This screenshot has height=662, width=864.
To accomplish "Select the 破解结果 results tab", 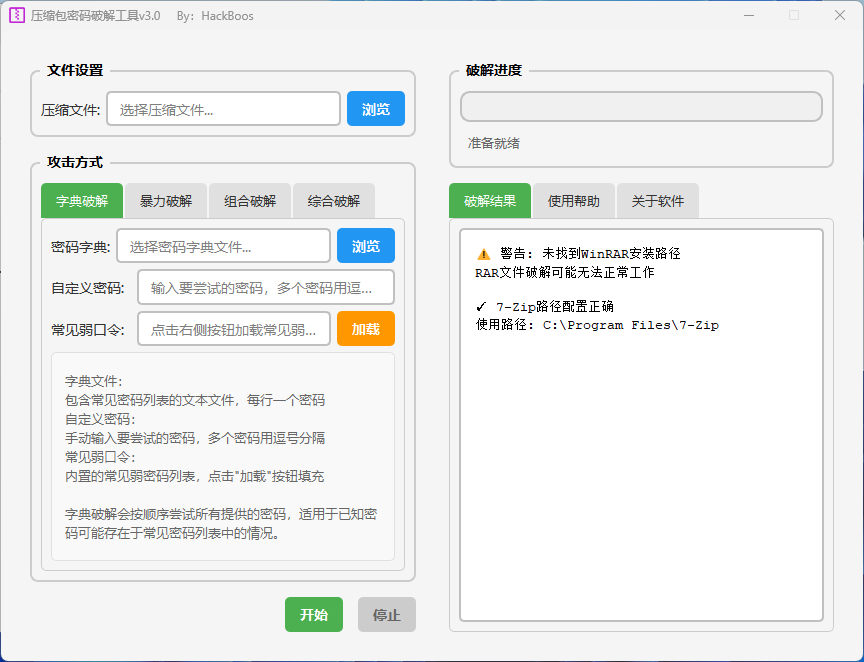I will 489,200.
